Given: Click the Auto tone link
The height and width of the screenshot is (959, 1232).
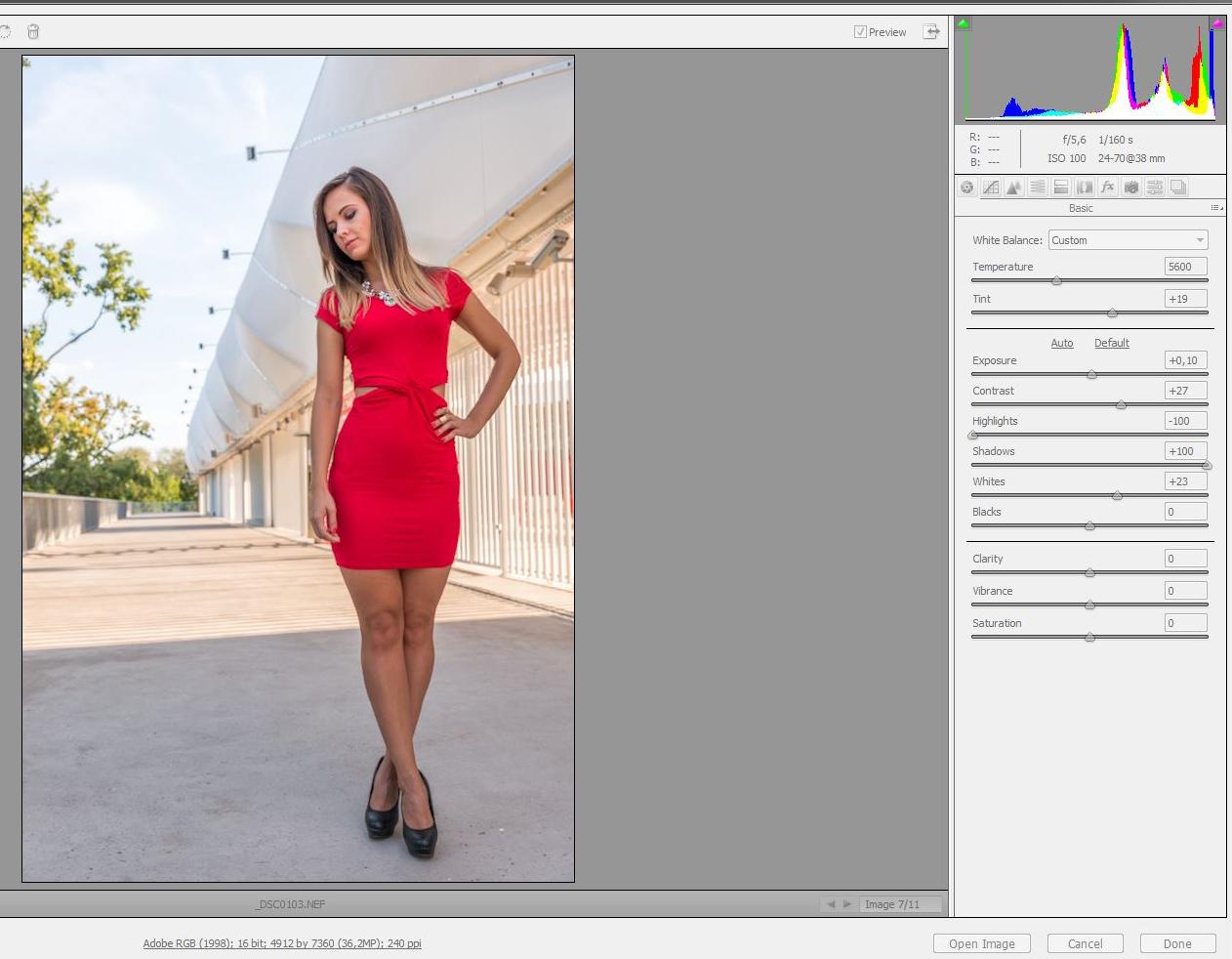Looking at the screenshot, I should 1062,343.
